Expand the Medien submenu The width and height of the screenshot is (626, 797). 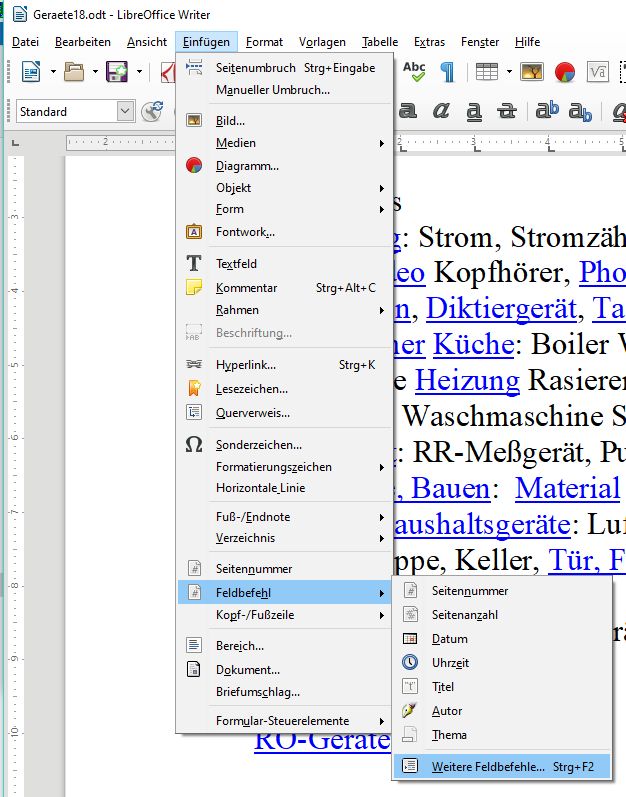pyautogui.click(x=285, y=143)
